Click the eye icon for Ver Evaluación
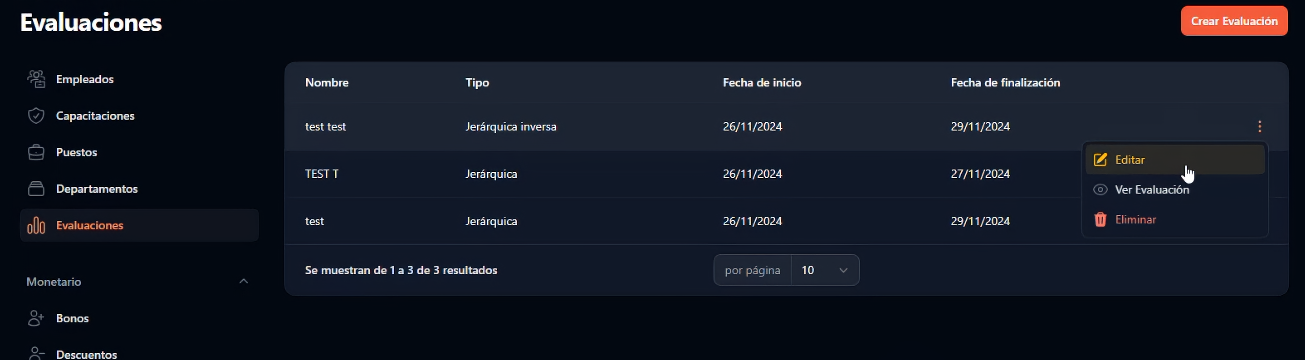This screenshot has height=360, width=1305. (1100, 190)
